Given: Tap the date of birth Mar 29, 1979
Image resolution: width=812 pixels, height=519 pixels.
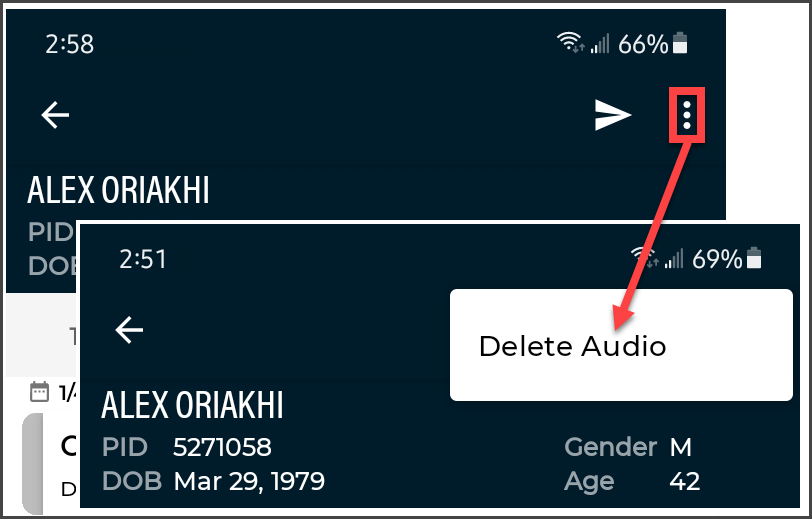Looking at the screenshot, I should coord(249,481).
